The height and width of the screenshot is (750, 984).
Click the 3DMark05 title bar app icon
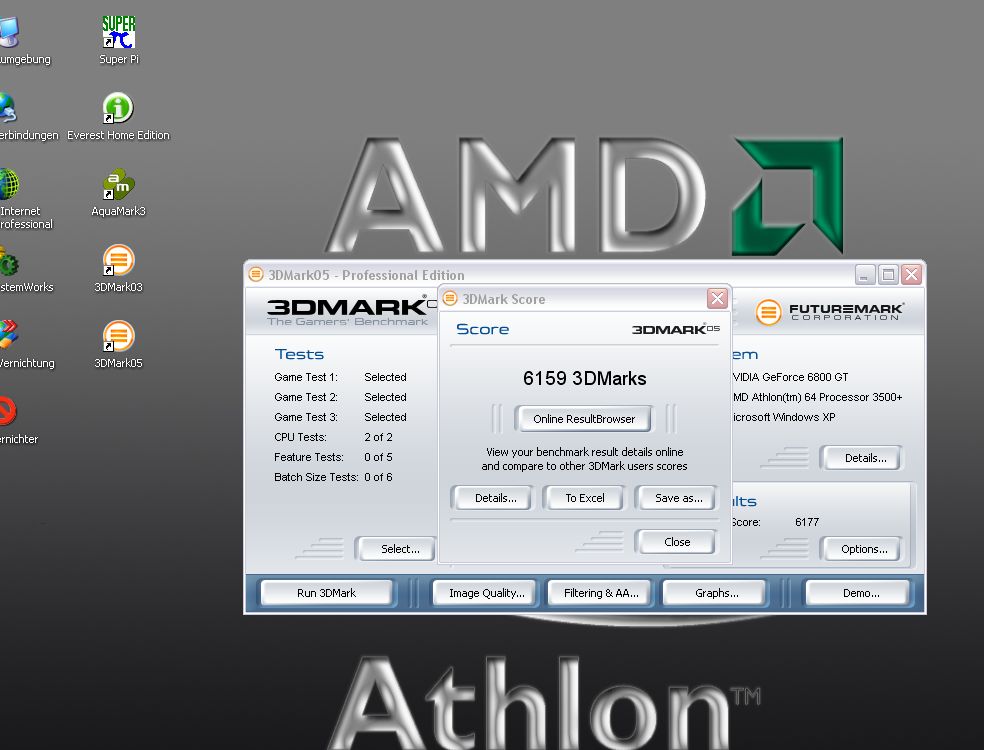point(256,274)
